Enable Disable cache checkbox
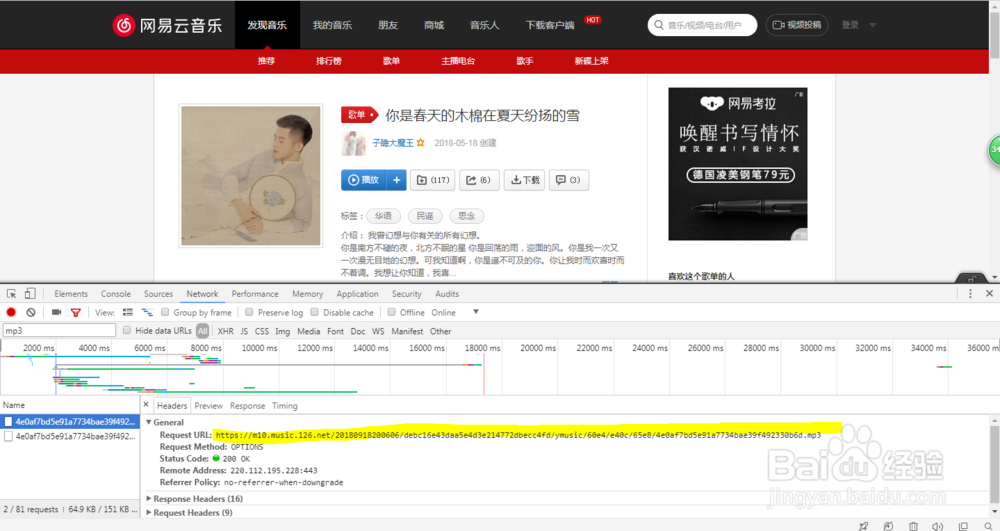 (314, 312)
